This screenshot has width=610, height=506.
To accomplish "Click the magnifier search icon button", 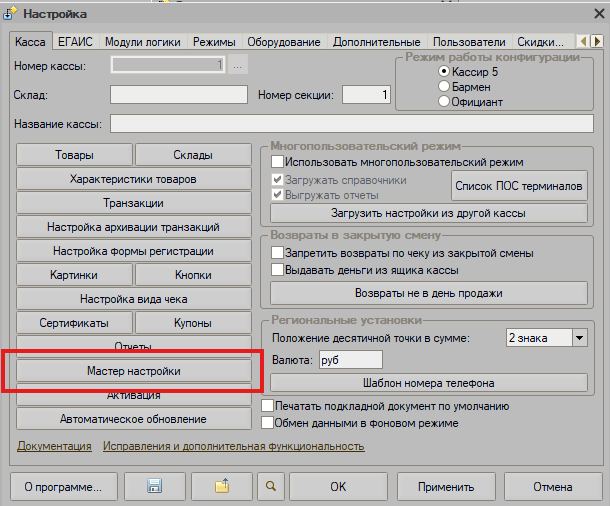I will [269, 487].
